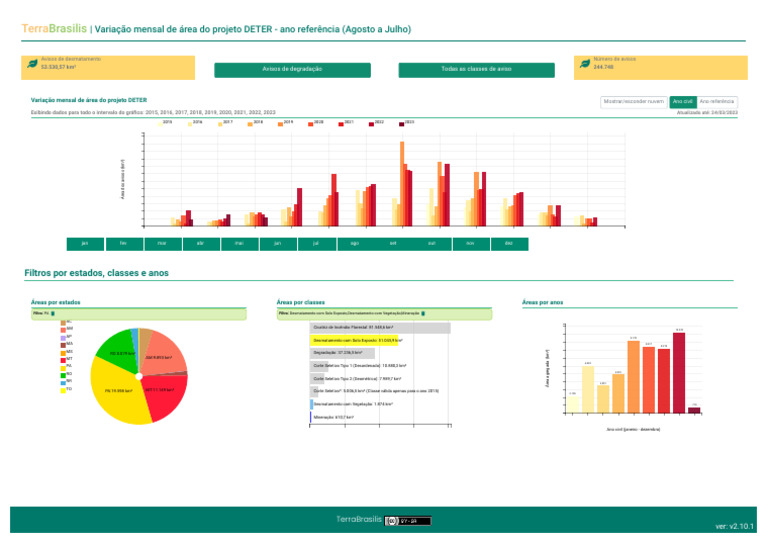Filter by the mai month button
The image size is (768, 543).
click(x=240, y=244)
